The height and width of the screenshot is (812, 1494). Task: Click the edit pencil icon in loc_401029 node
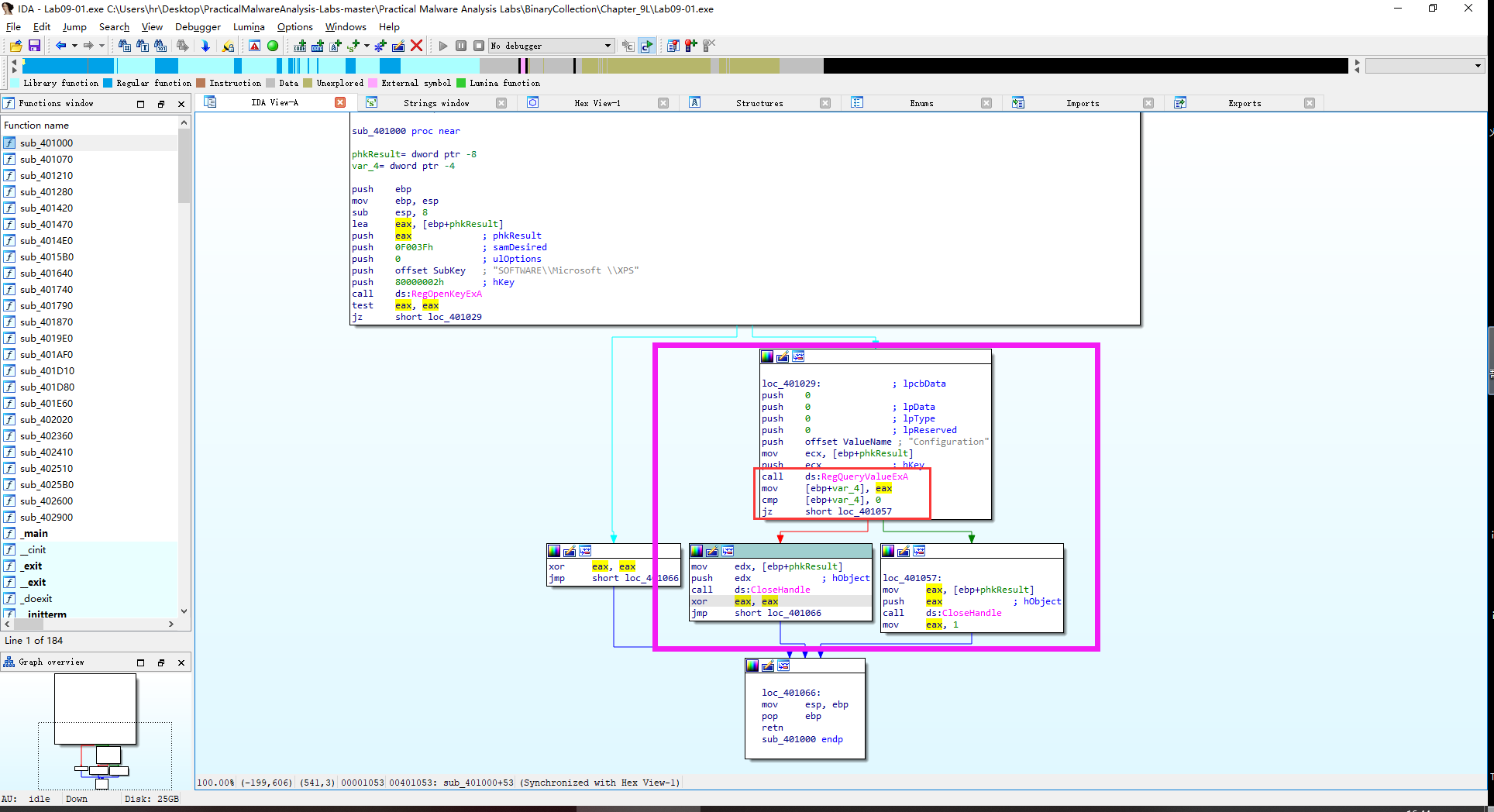pos(783,356)
